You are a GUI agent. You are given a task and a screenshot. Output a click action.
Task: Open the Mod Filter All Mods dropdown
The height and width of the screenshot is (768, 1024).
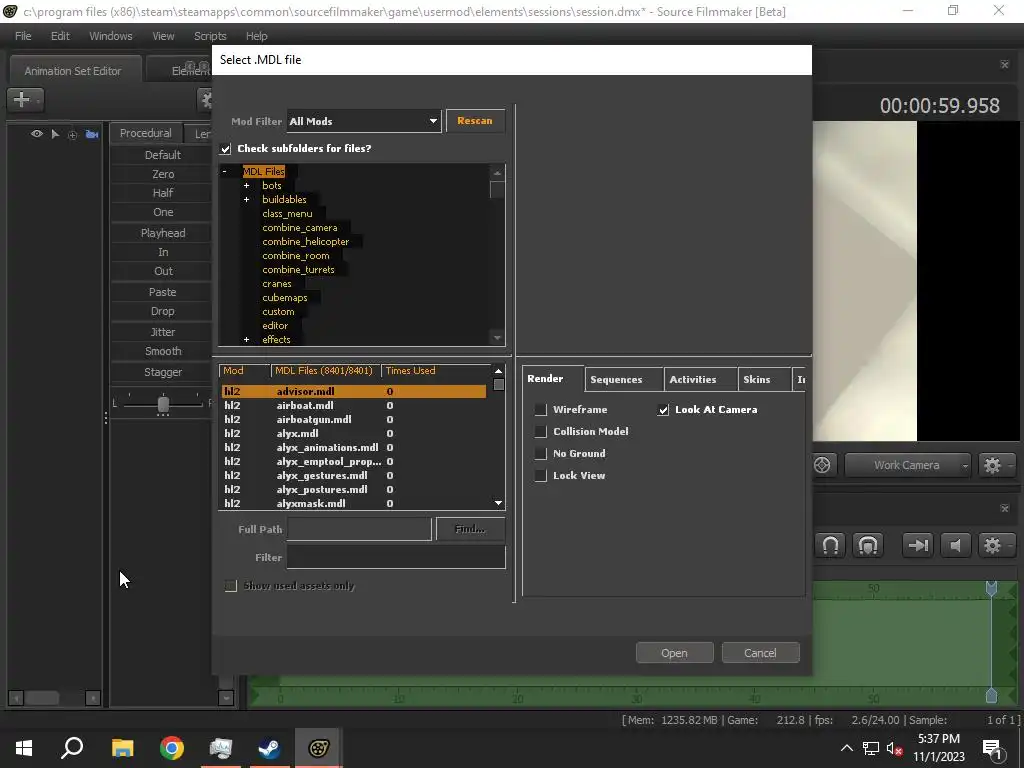pos(364,121)
